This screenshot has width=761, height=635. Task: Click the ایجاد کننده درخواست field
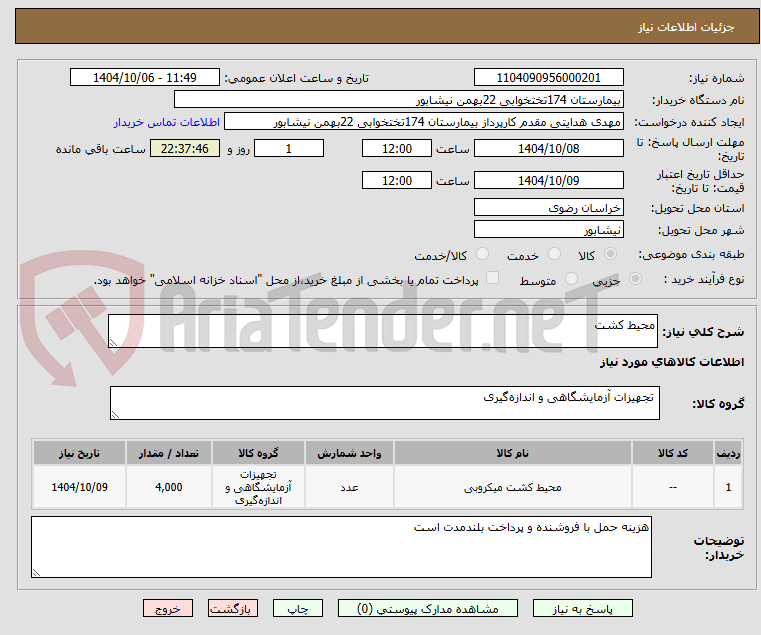click(424, 121)
